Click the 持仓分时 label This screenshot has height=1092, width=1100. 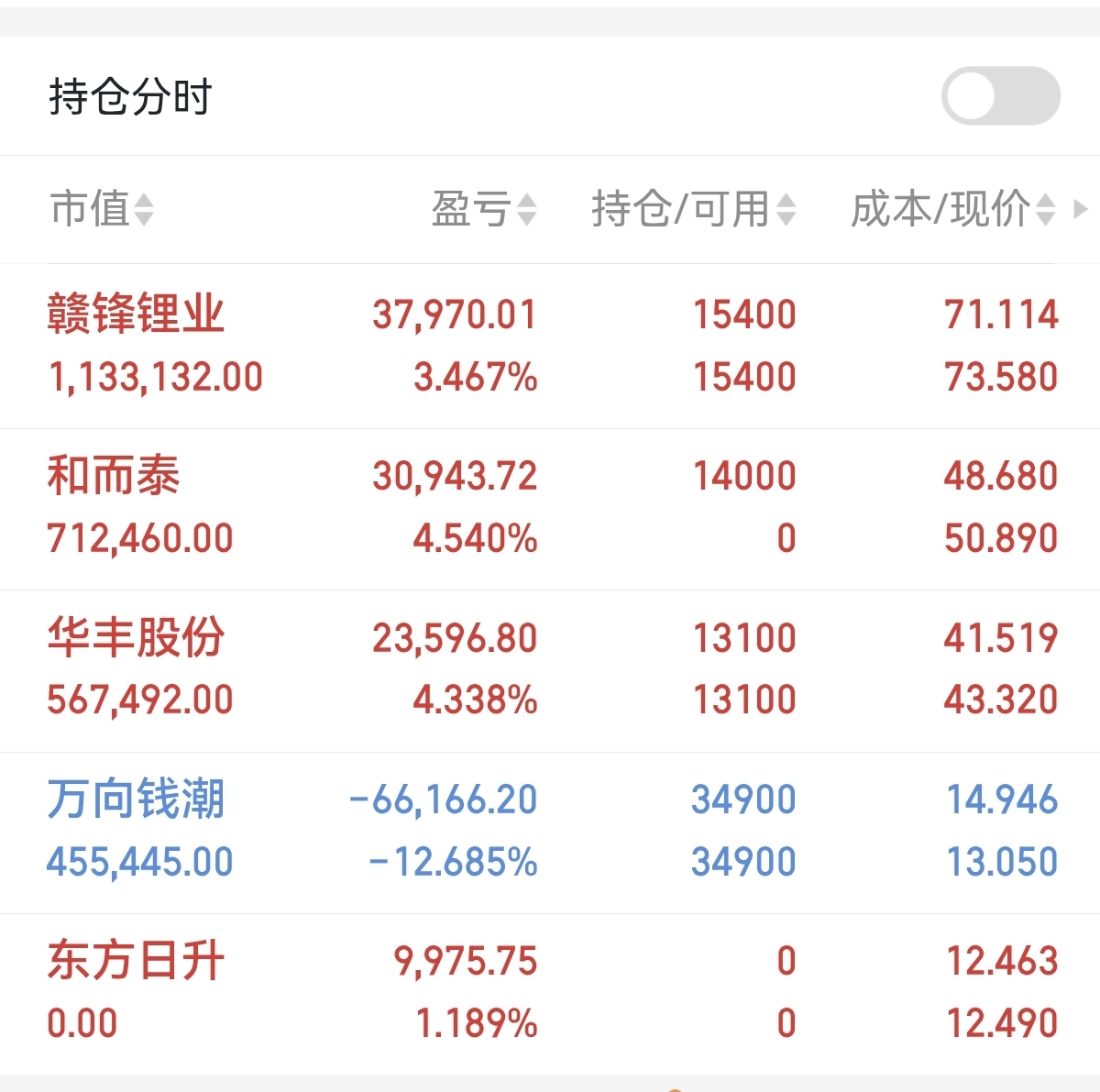tap(130, 96)
